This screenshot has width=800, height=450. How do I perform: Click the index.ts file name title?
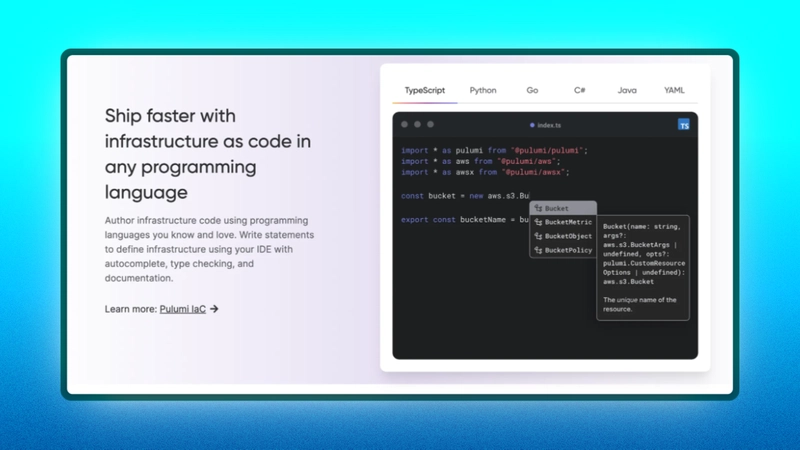[x=550, y=125]
